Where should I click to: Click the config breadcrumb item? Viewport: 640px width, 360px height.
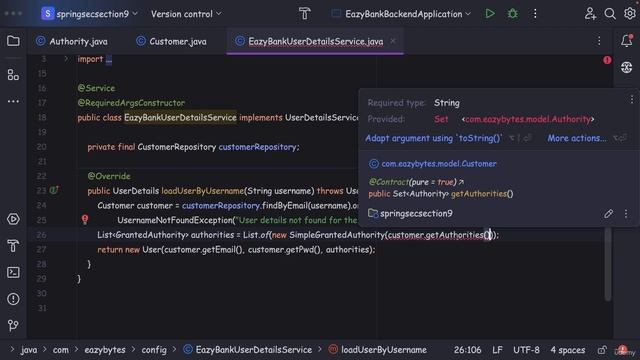coord(154,350)
